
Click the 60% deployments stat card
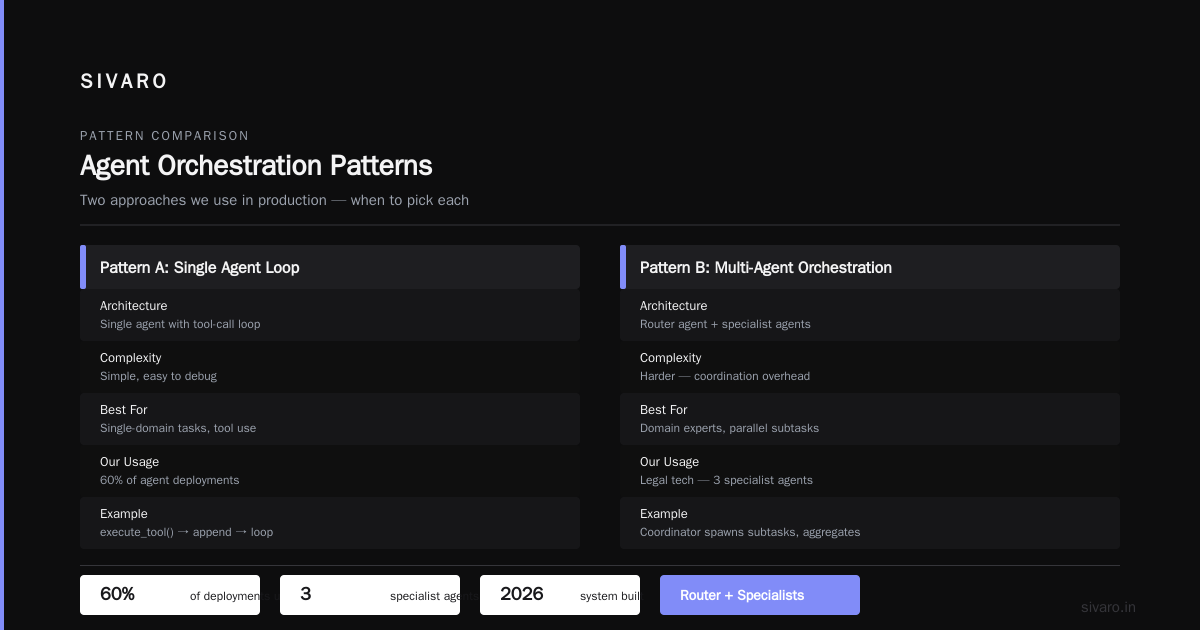170,595
